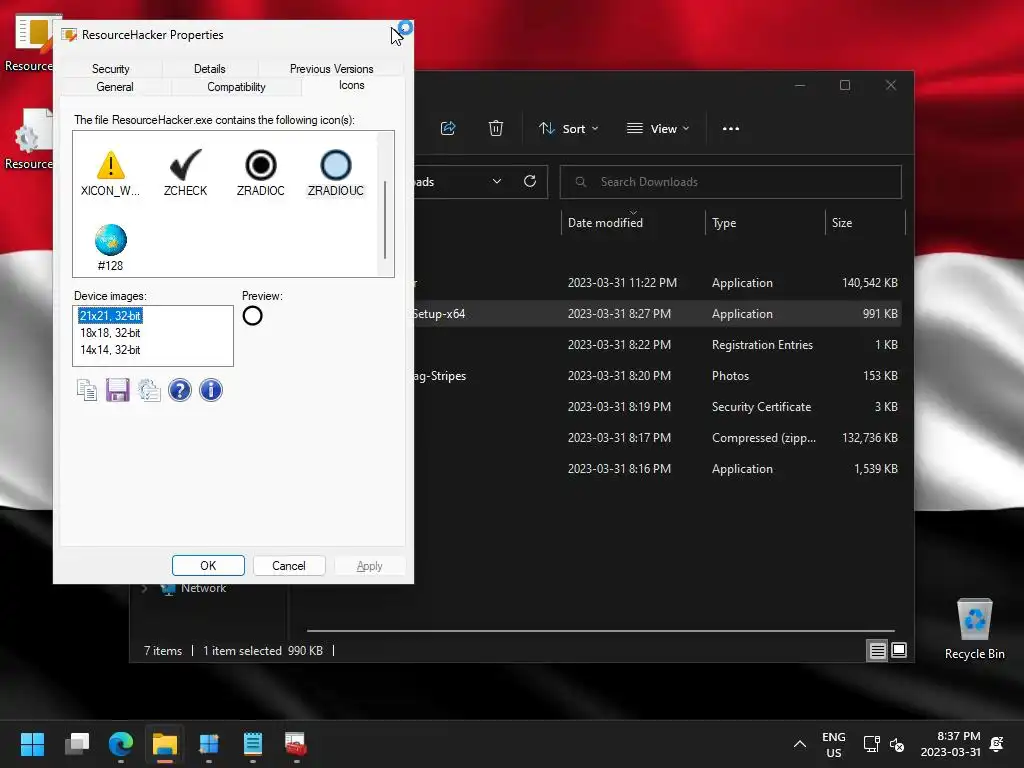This screenshot has height=768, width=1024.
Task: Switch to the Security tab
Action: [110, 69]
